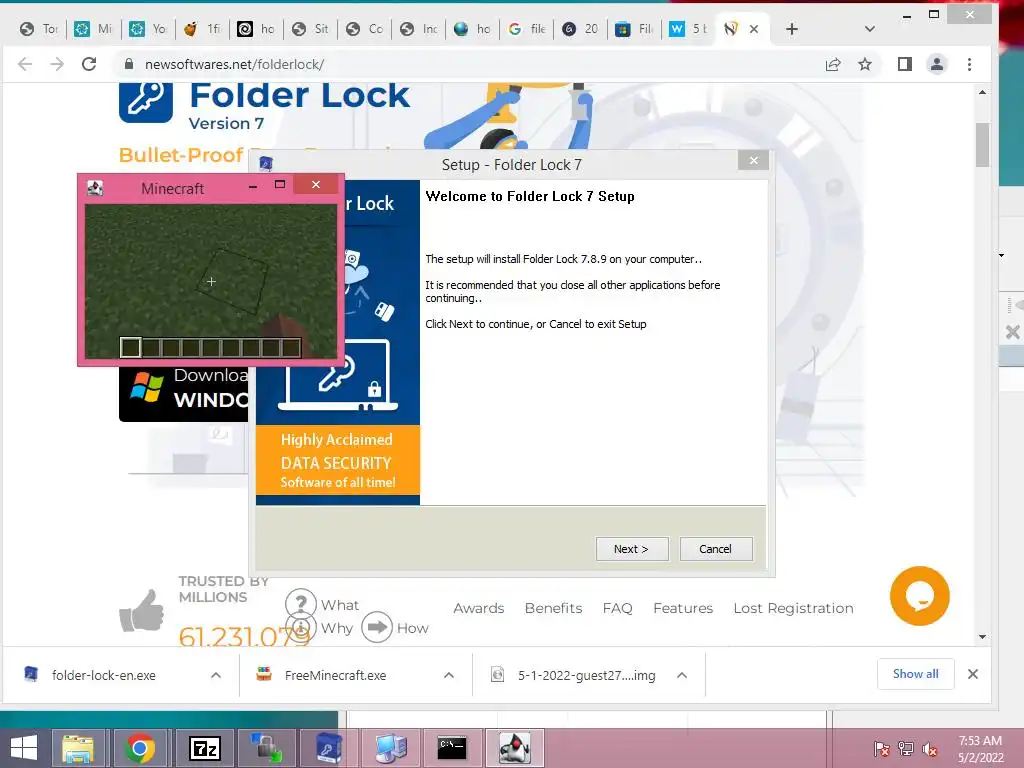The image size is (1024, 768).
Task: Open the Windows Start button
Action: (x=24, y=748)
